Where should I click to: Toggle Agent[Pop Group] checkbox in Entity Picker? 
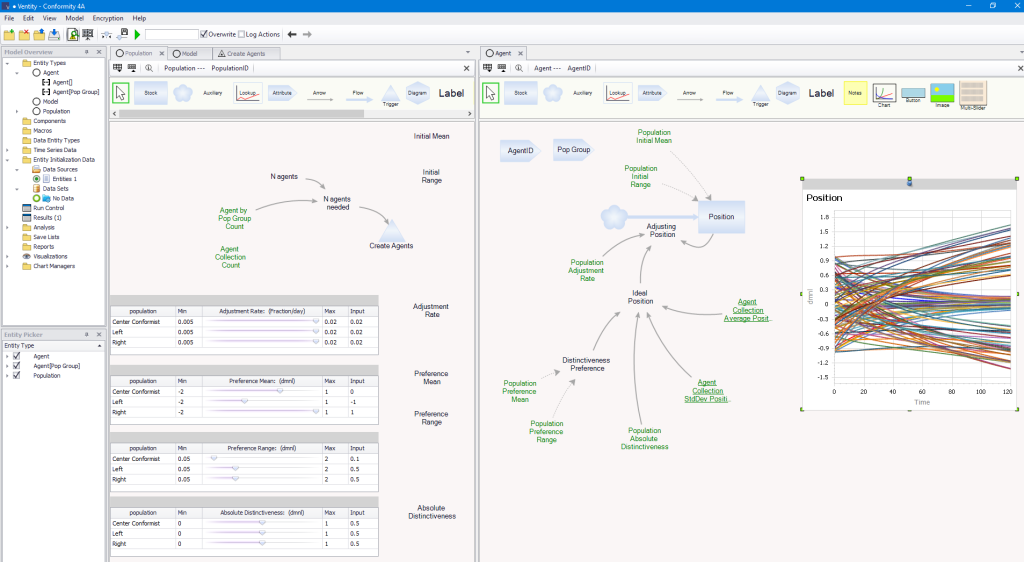(x=17, y=366)
